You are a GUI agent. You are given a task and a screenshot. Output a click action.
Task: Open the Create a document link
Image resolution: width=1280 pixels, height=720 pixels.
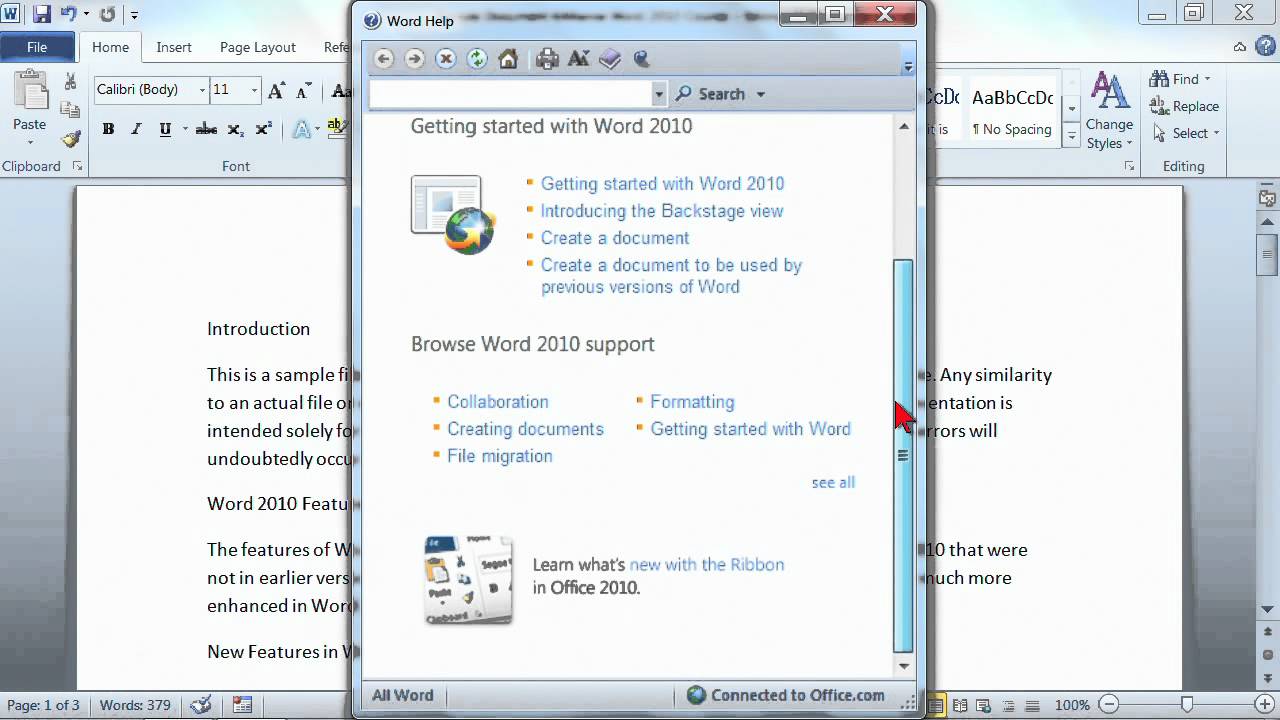click(615, 238)
